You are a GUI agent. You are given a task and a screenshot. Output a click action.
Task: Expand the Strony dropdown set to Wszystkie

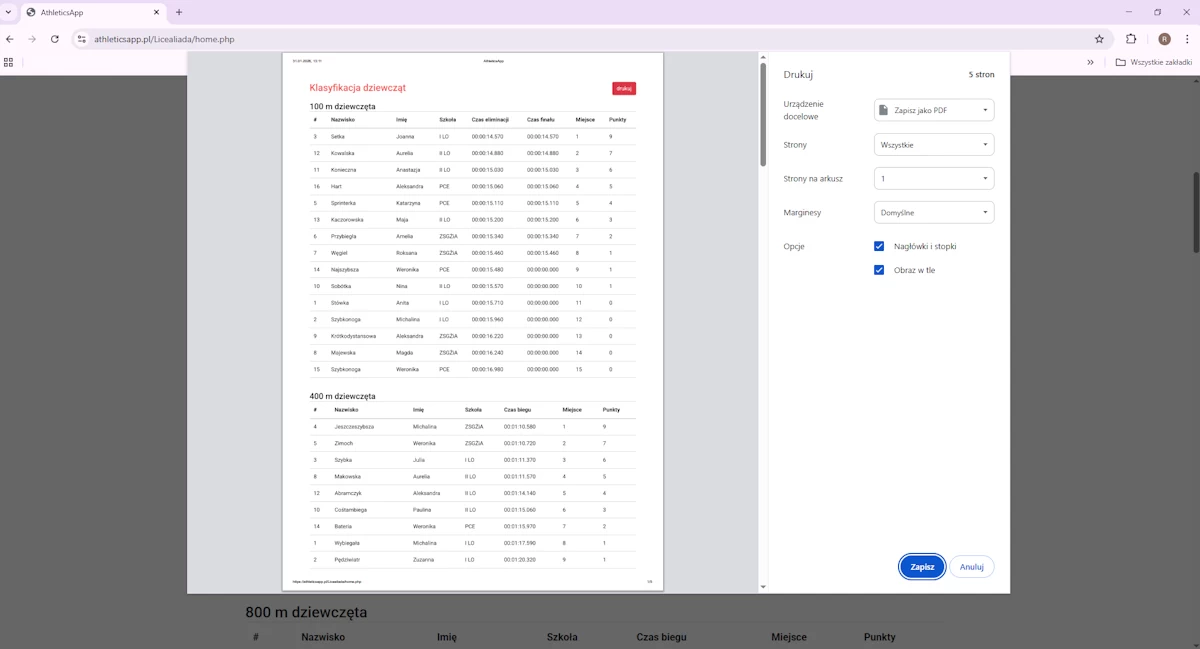(x=934, y=145)
